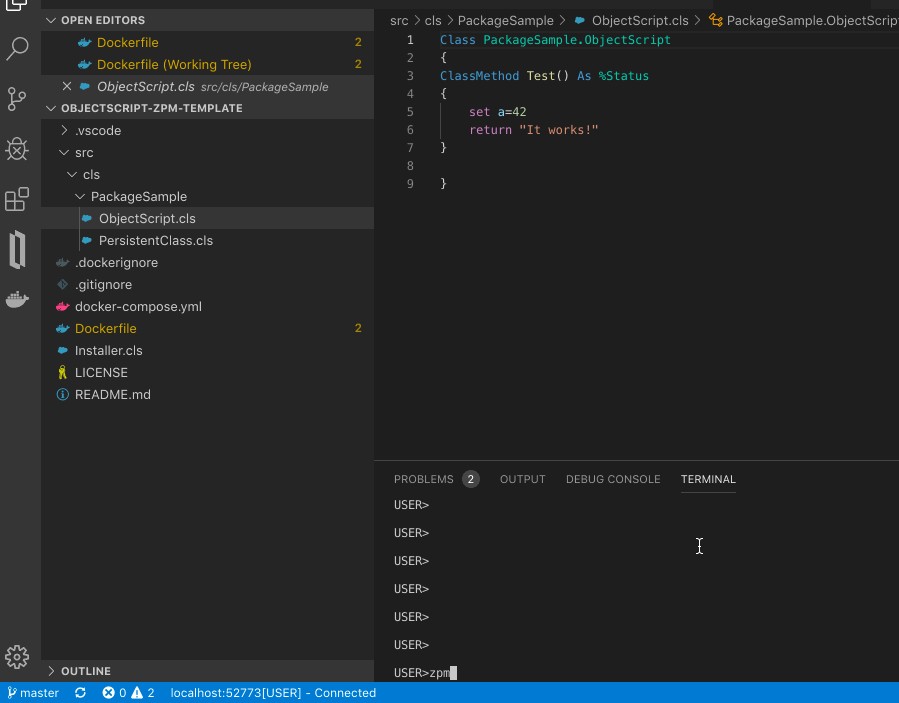
Task: Open the Manage gear menu
Action: (x=17, y=656)
